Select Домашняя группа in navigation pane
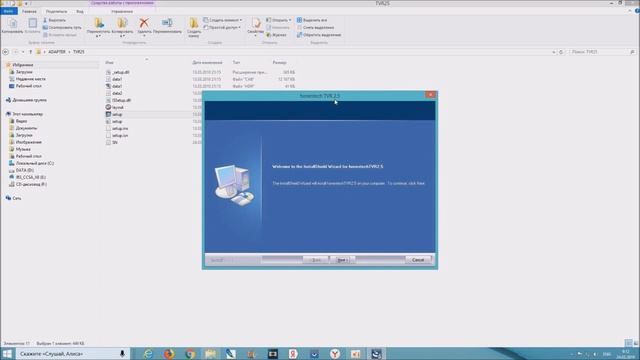 (x=29, y=100)
